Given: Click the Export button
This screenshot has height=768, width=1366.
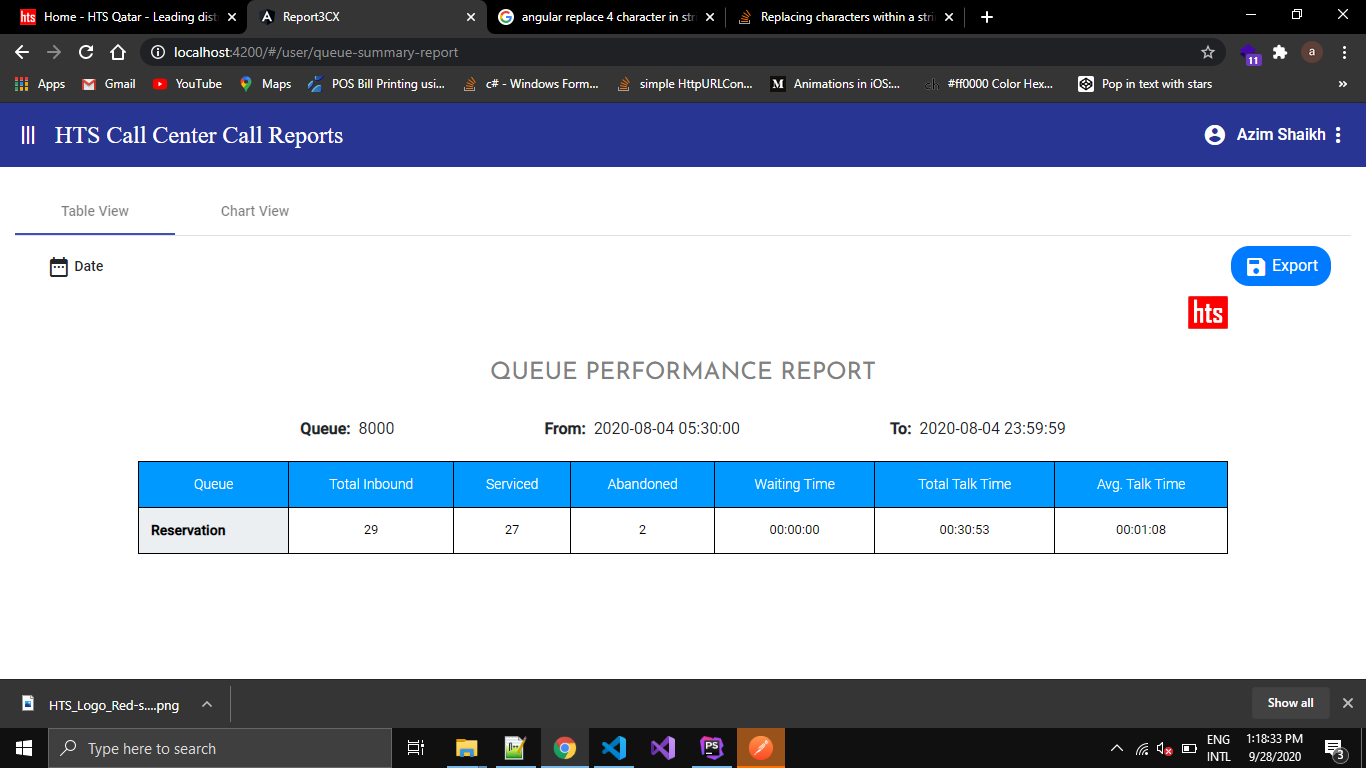Looking at the screenshot, I should coord(1280,266).
